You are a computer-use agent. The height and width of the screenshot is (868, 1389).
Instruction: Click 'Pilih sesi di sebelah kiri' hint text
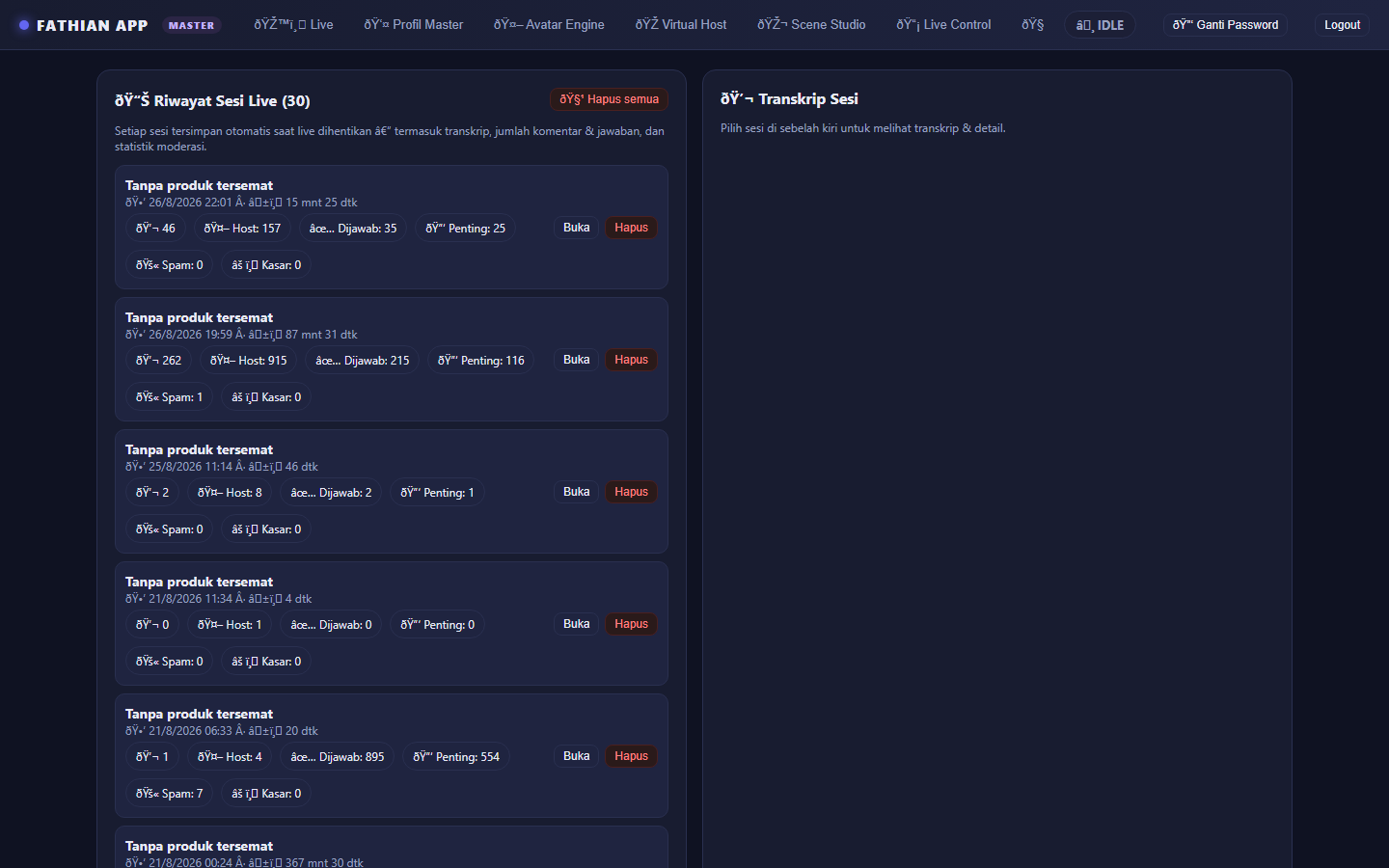point(862,128)
